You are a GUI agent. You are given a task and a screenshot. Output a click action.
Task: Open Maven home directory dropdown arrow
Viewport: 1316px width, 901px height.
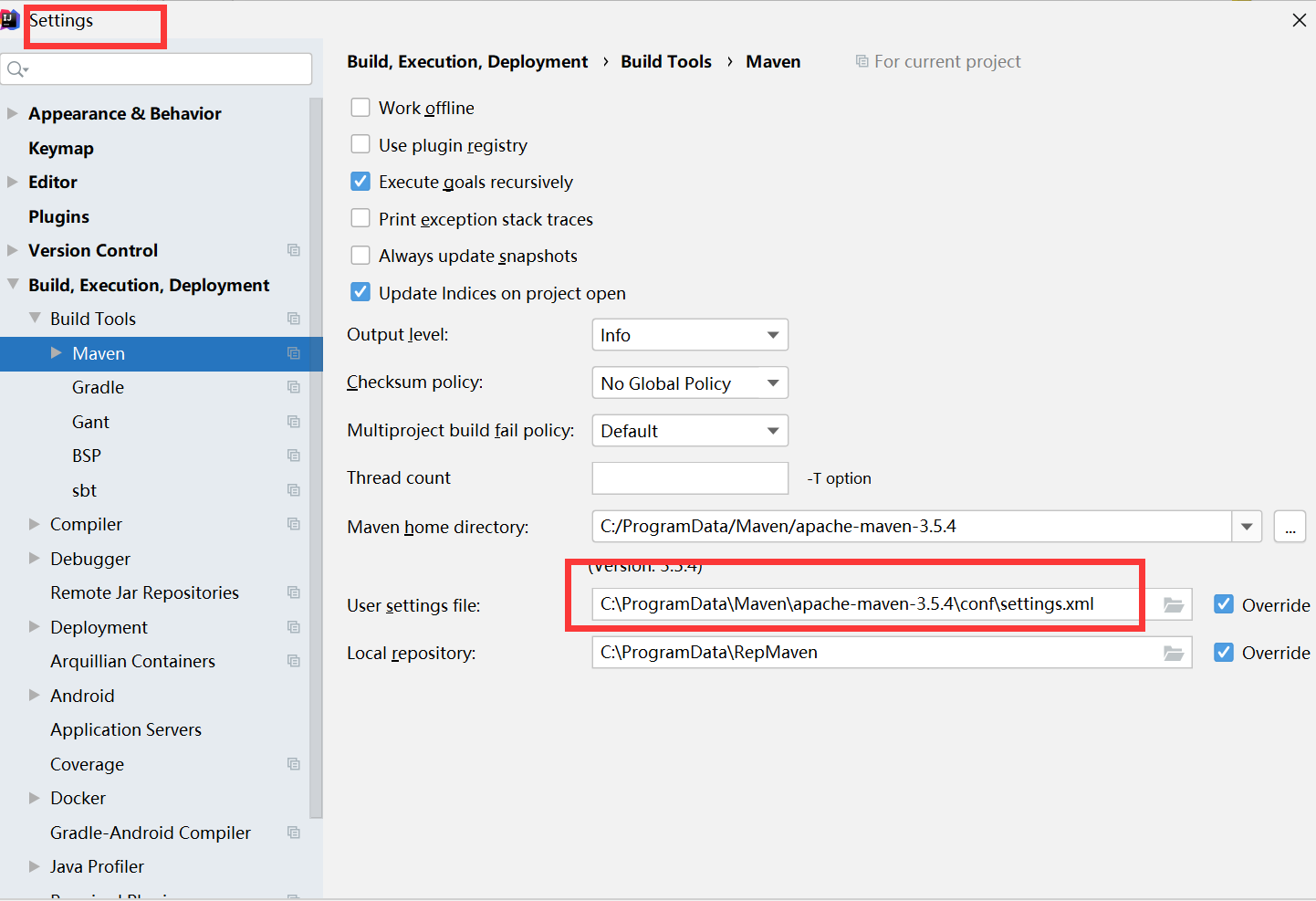click(x=1247, y=527)
